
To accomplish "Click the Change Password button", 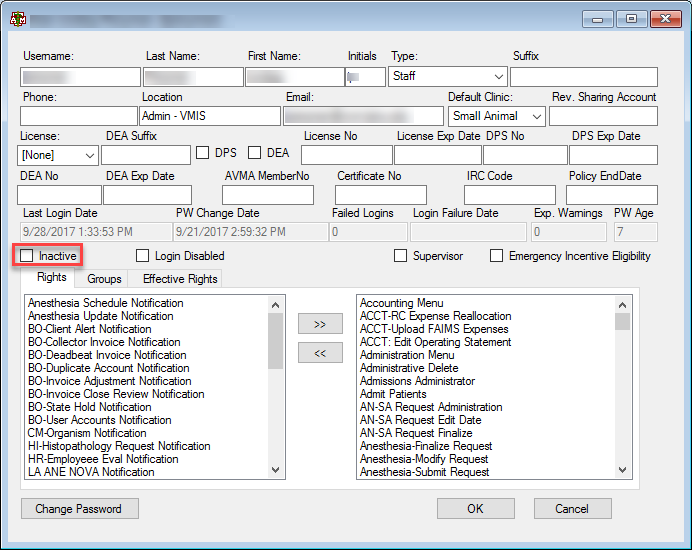I will [80, 509].
